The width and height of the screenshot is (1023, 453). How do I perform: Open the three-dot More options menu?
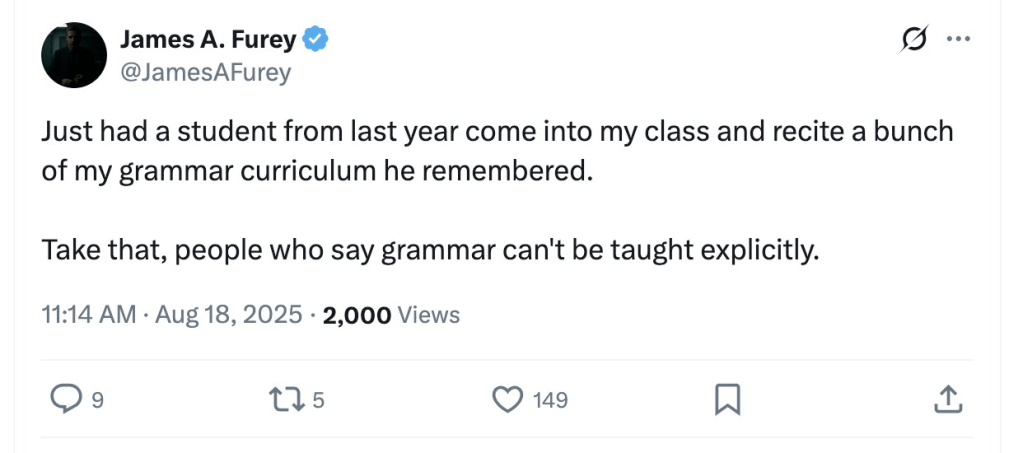957,39
